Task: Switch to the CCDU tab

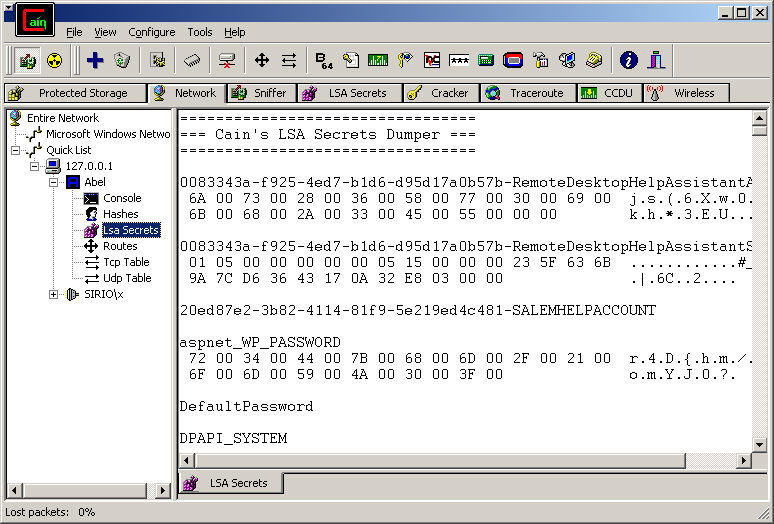Action: 610,93
